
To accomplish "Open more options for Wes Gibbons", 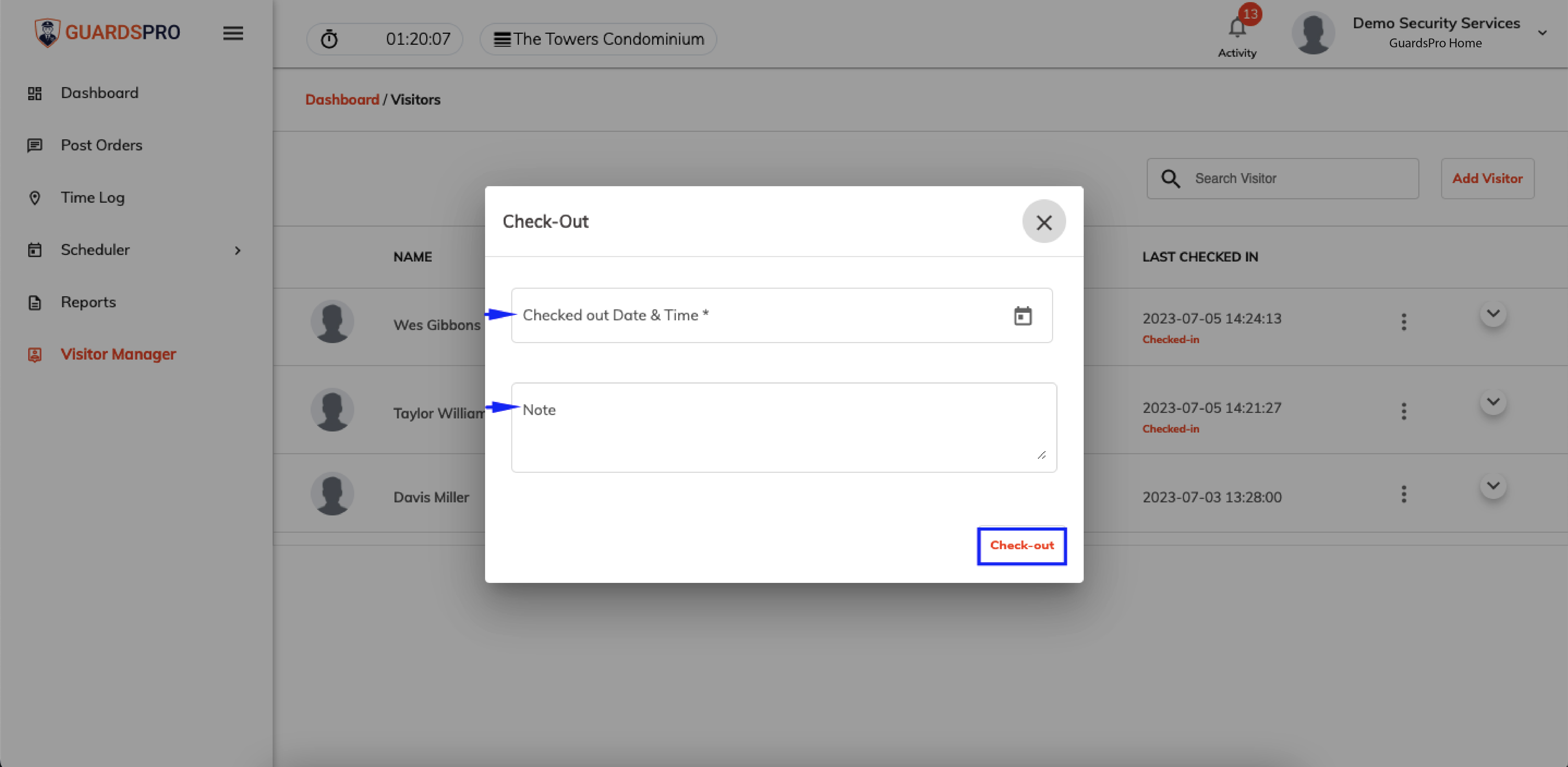I will coord(1404,322).
